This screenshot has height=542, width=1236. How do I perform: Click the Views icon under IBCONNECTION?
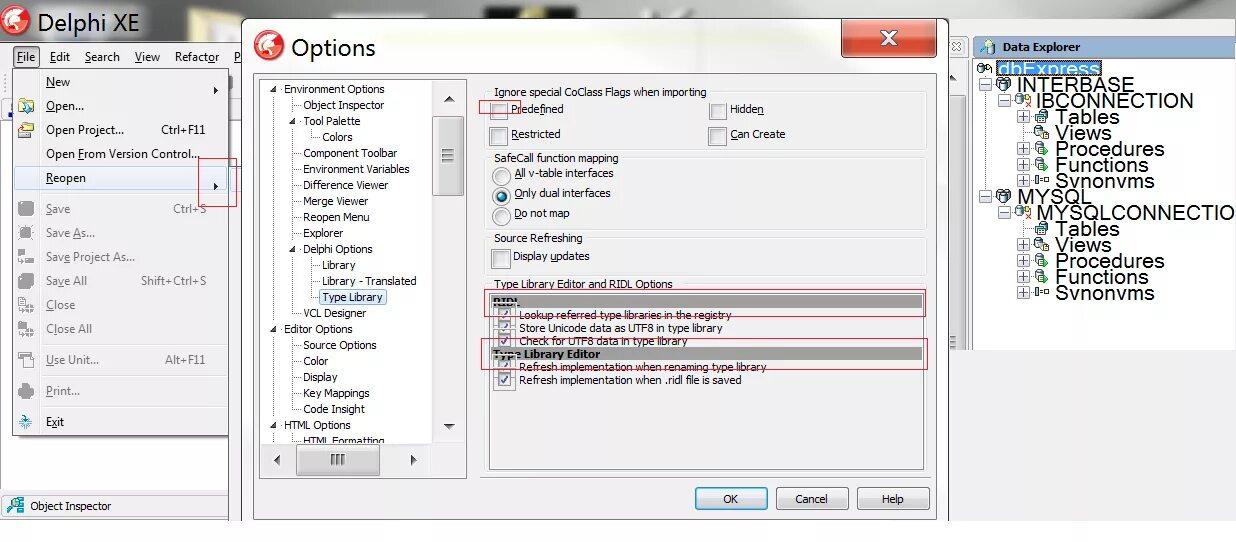pyautogui.click(x=1041, y=133)
